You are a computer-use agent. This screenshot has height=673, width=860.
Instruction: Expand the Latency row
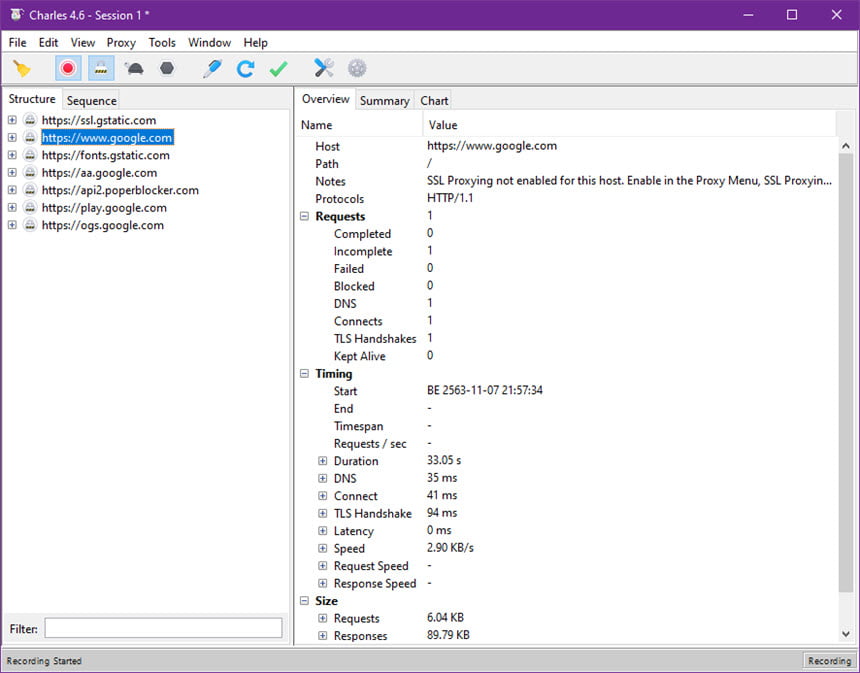point(322,531)
